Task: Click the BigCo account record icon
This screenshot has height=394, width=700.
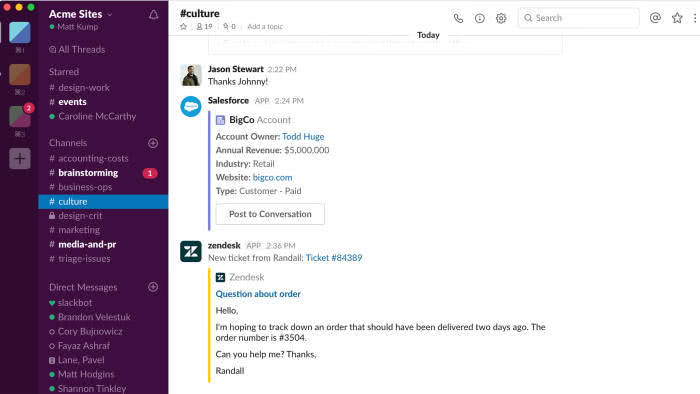Action: point(220,120)
